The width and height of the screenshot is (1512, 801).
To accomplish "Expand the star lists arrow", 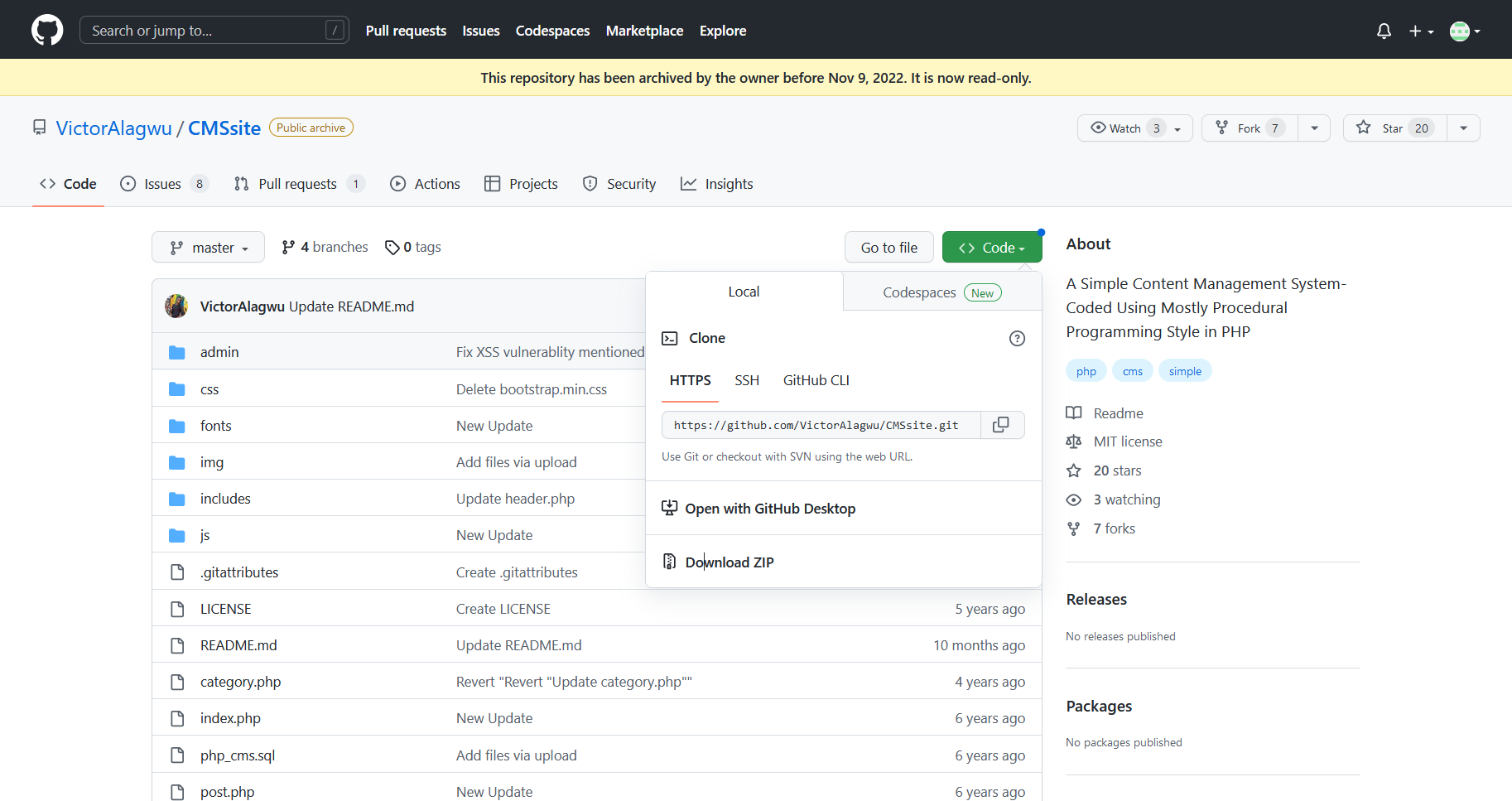I will 1463,128.
